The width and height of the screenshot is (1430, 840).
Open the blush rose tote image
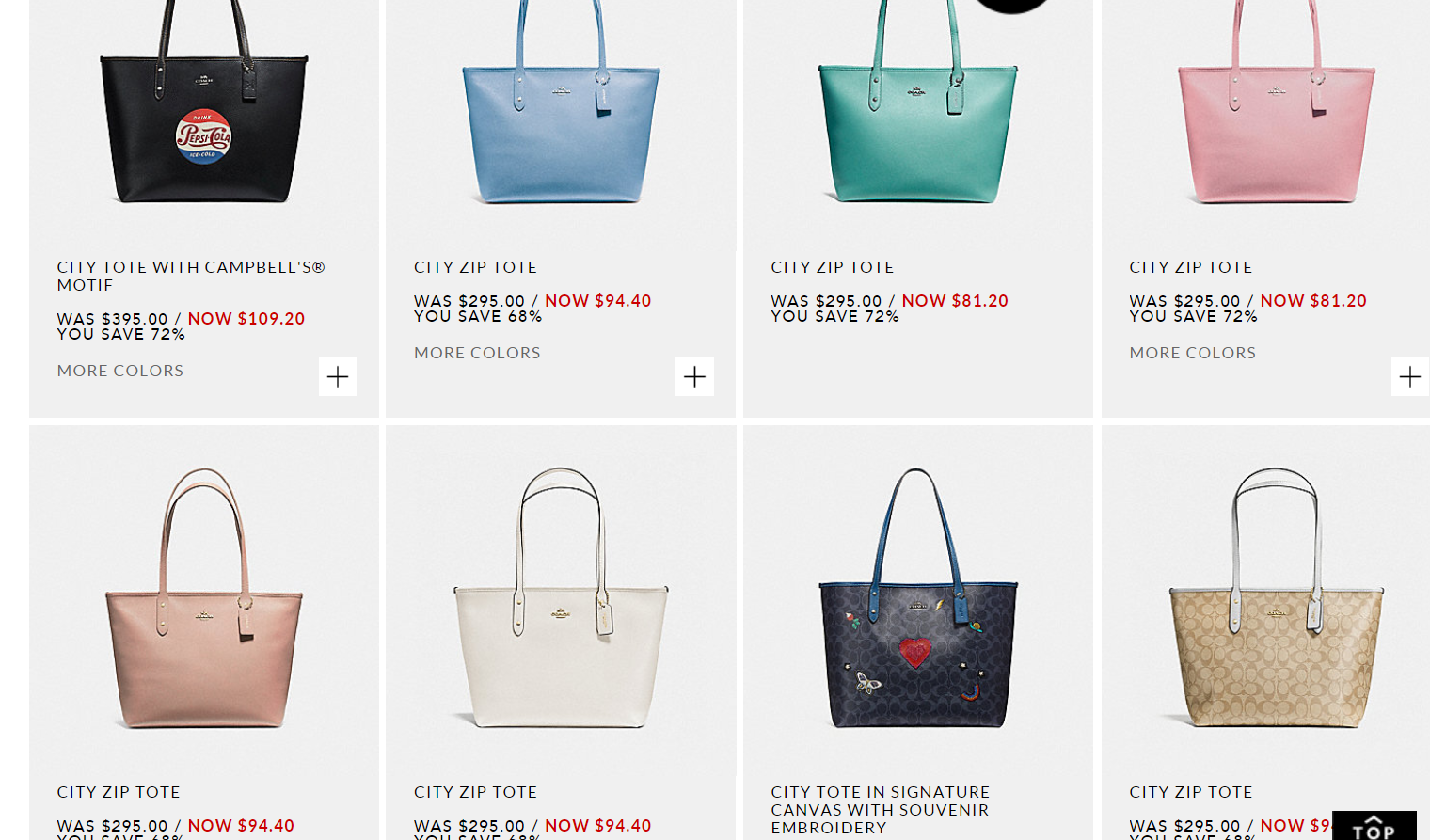tap(204, 598)
